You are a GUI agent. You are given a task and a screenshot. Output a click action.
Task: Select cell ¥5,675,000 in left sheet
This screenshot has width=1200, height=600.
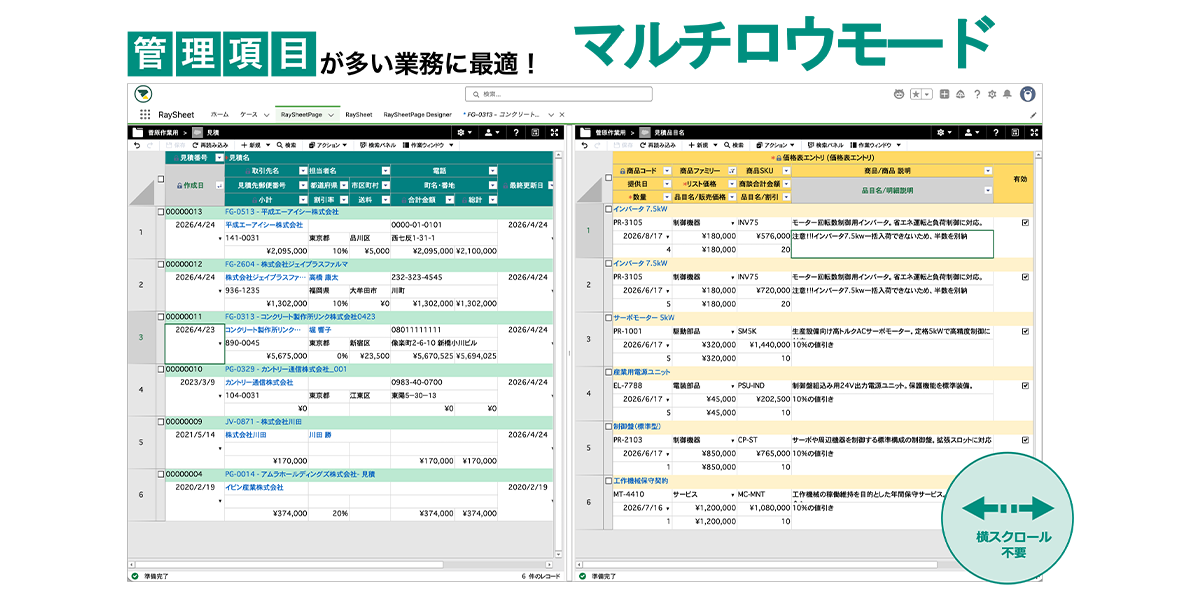click(x=266, y=355)
